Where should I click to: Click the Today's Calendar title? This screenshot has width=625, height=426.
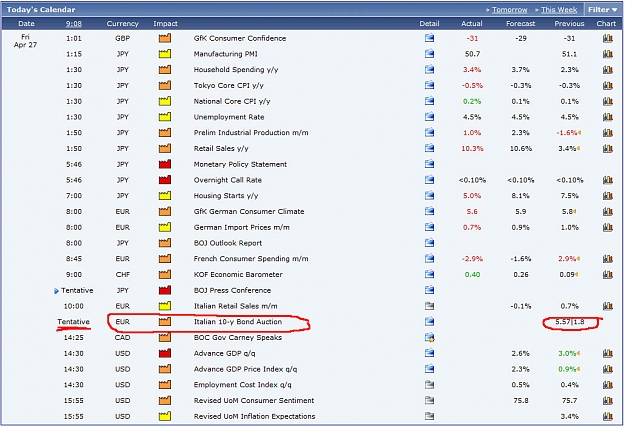41,10
